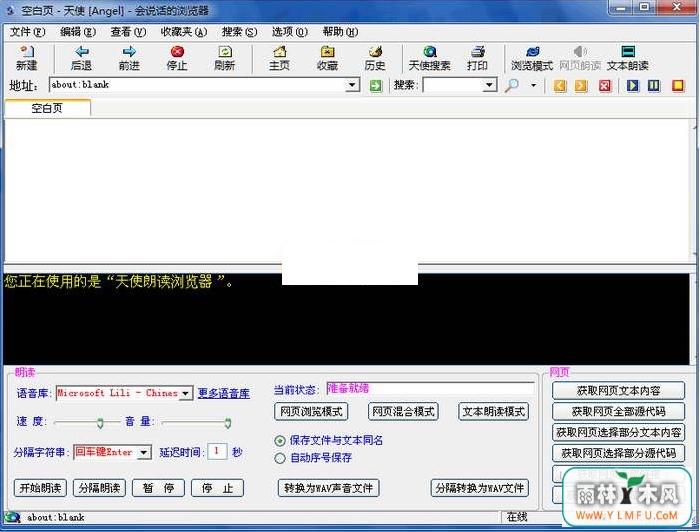This screenshot has width=700, height=532.
Task: Click the 搜索 text input box
Action: coord(453,85)
